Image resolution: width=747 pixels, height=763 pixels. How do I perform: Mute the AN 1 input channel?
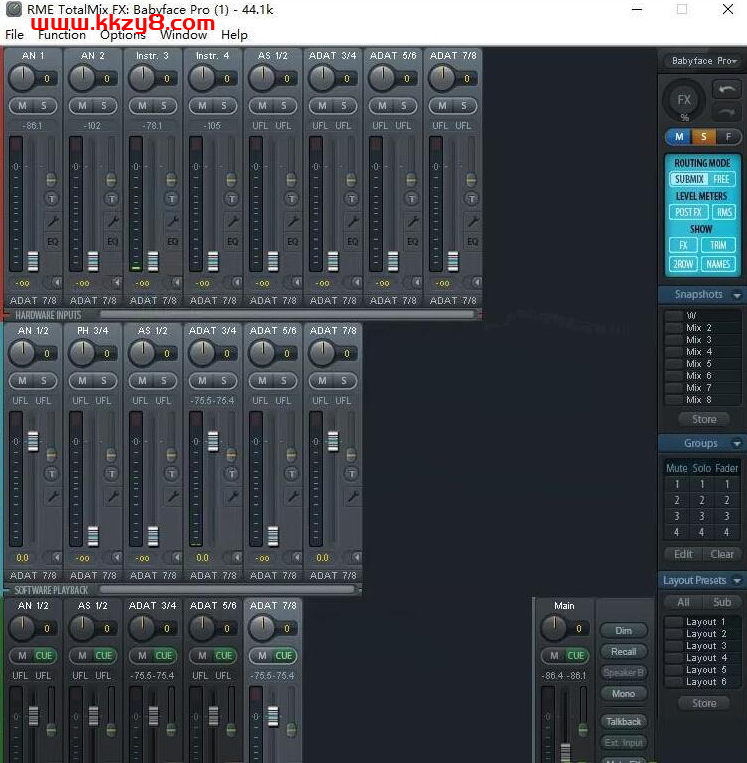22,106
